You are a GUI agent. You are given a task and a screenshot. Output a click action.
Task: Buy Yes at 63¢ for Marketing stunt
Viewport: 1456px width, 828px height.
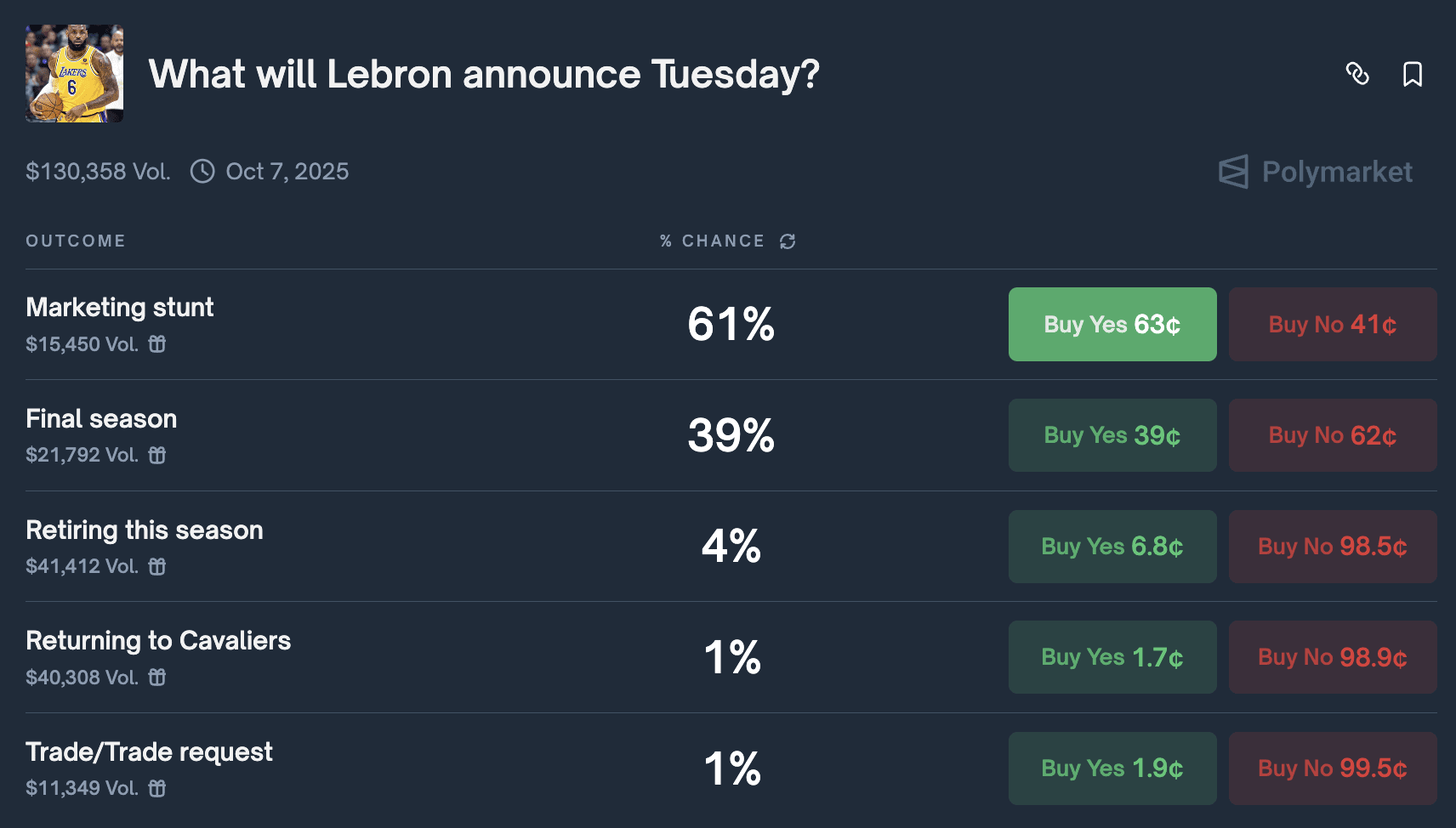click(1112, 324)
